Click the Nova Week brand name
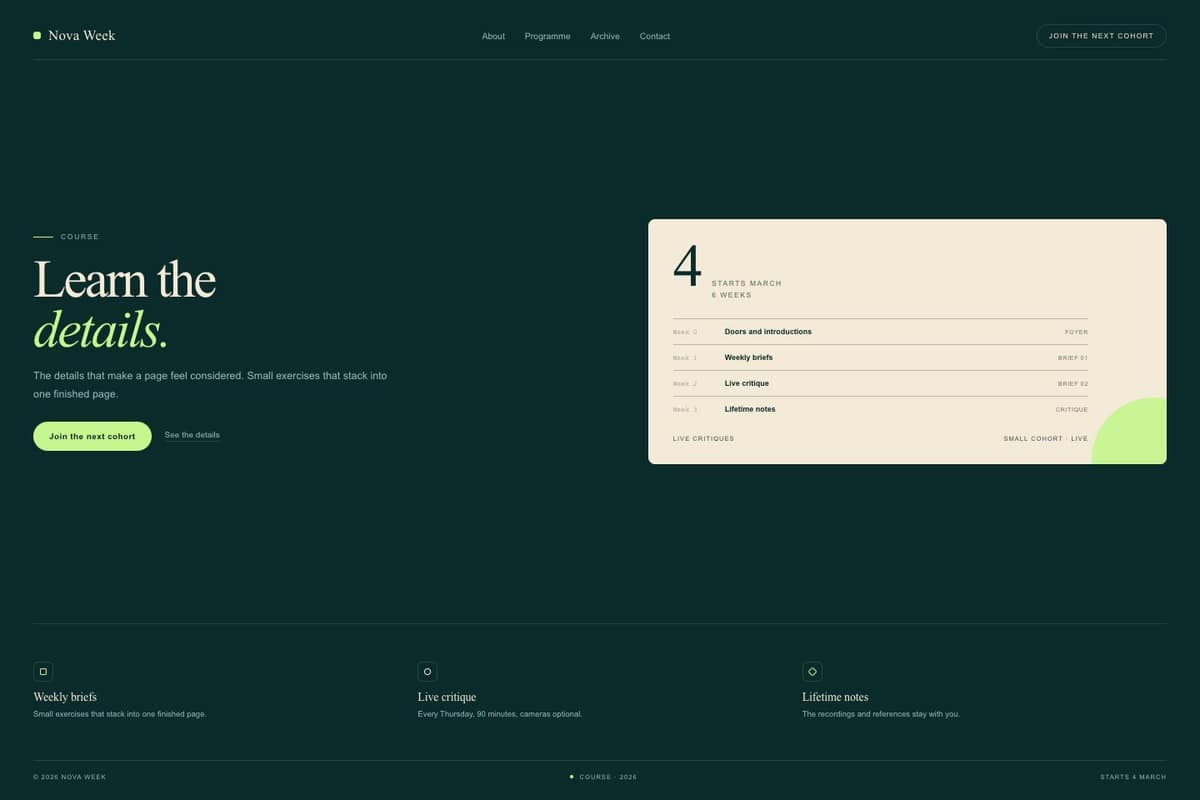The width and height of the screenshot is (1200, 800). click(x=82, y=35)
